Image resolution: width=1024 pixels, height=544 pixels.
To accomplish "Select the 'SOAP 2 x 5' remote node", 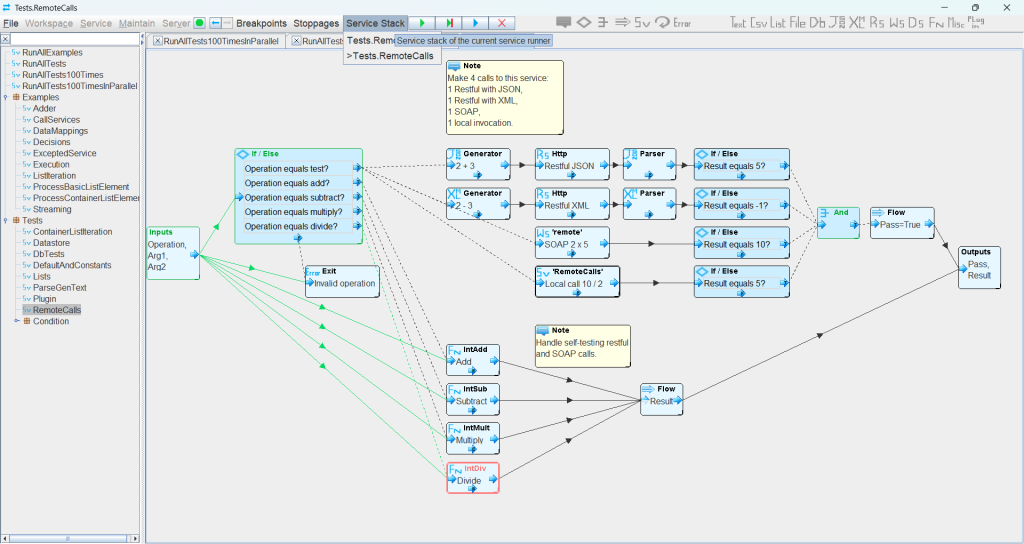I will [572, 242].
